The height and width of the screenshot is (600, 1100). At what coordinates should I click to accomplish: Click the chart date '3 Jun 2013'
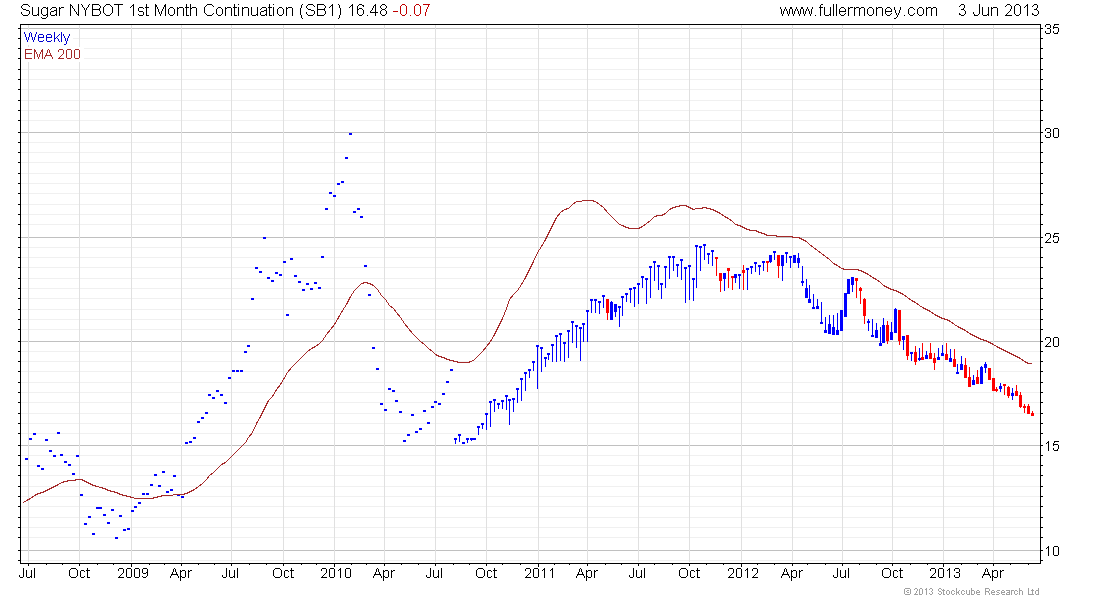click(998, 11)
